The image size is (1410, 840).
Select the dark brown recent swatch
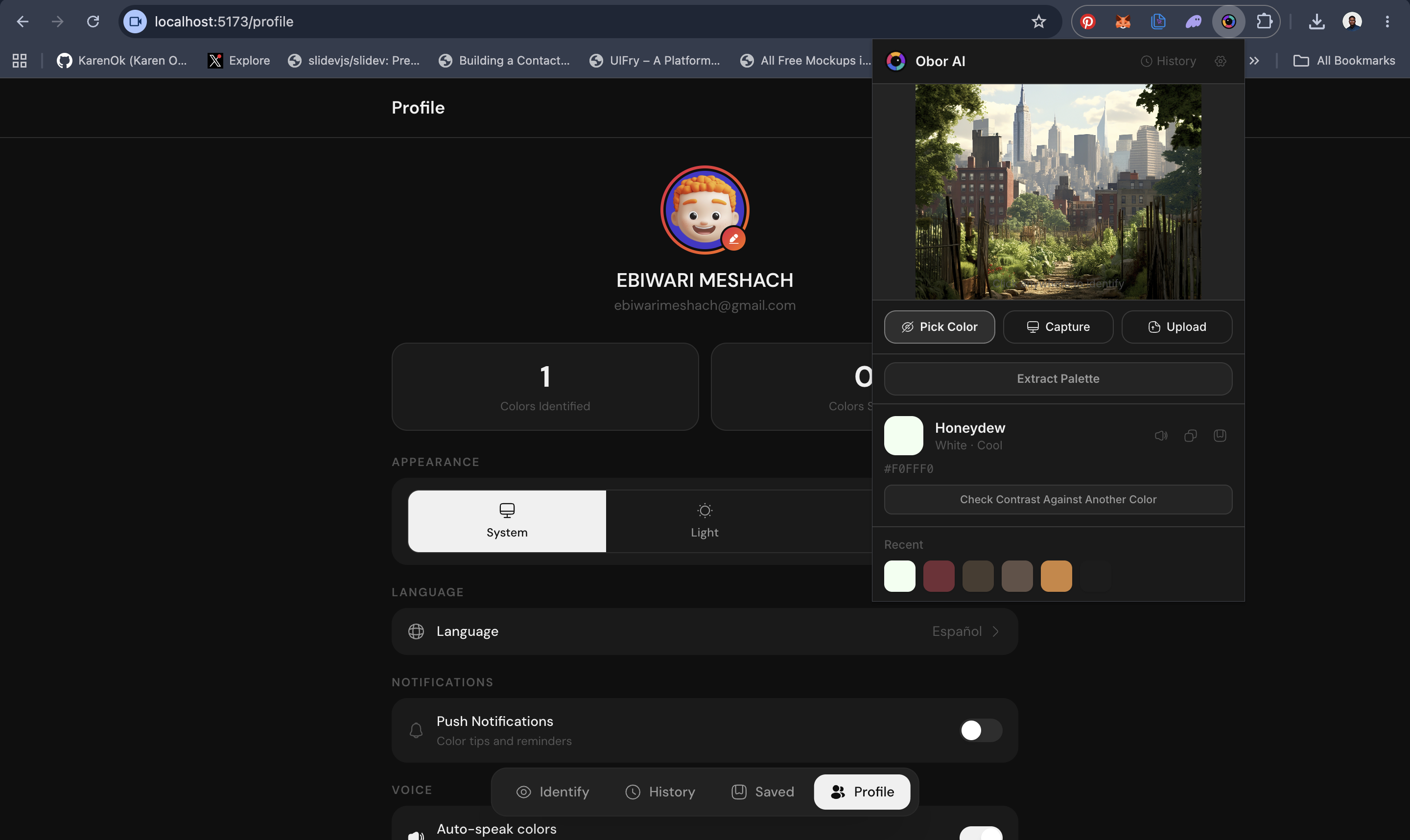click(x=978, y=576)
